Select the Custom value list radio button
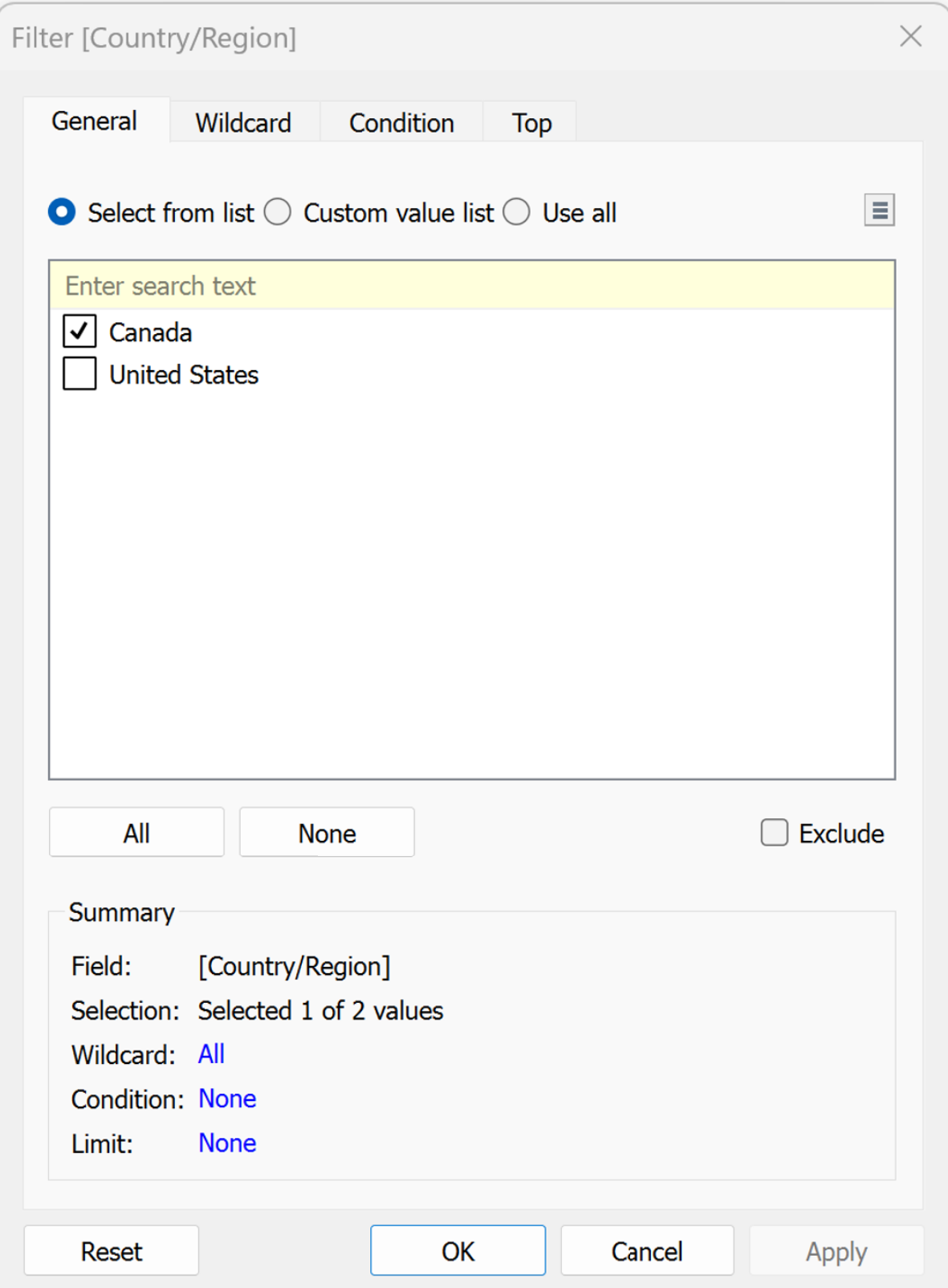Screen dimensions: 948x1288 278,213
